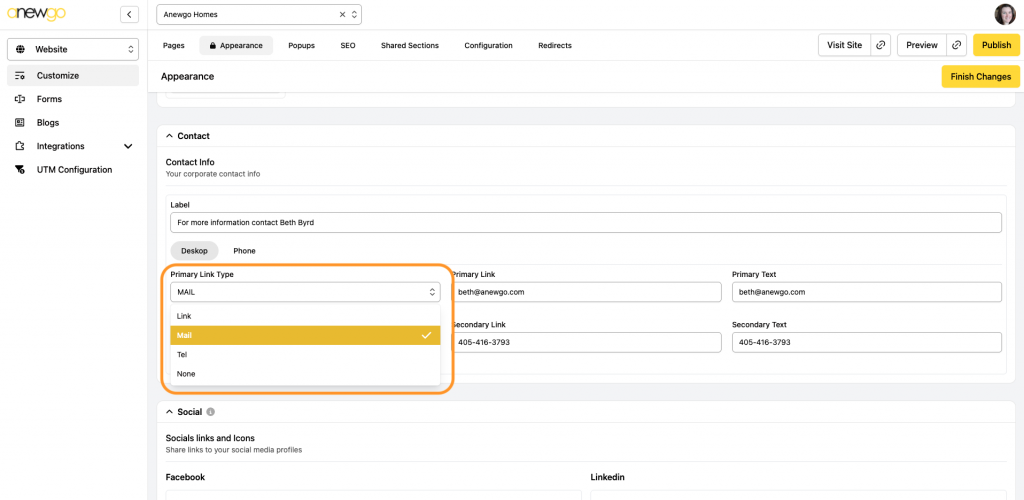Screen dimensions: 1024x500
Task: Collapse the sidebar with the chevron button
Action: [x=129, y=14]
